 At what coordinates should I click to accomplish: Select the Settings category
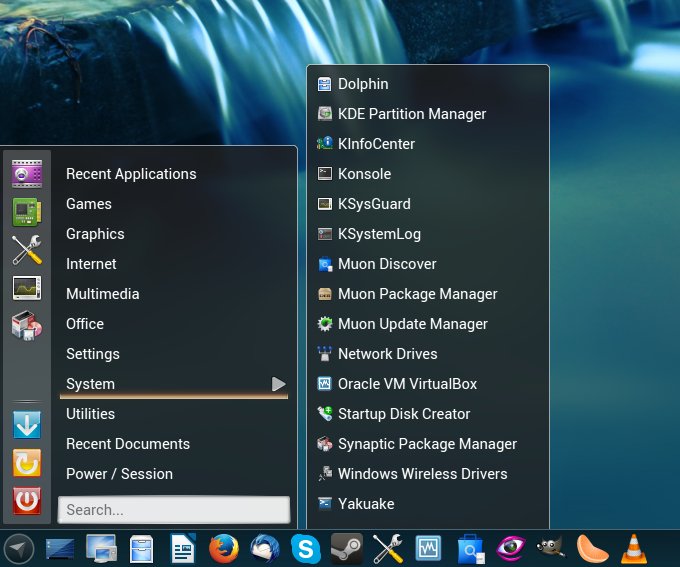click(93, 354)
